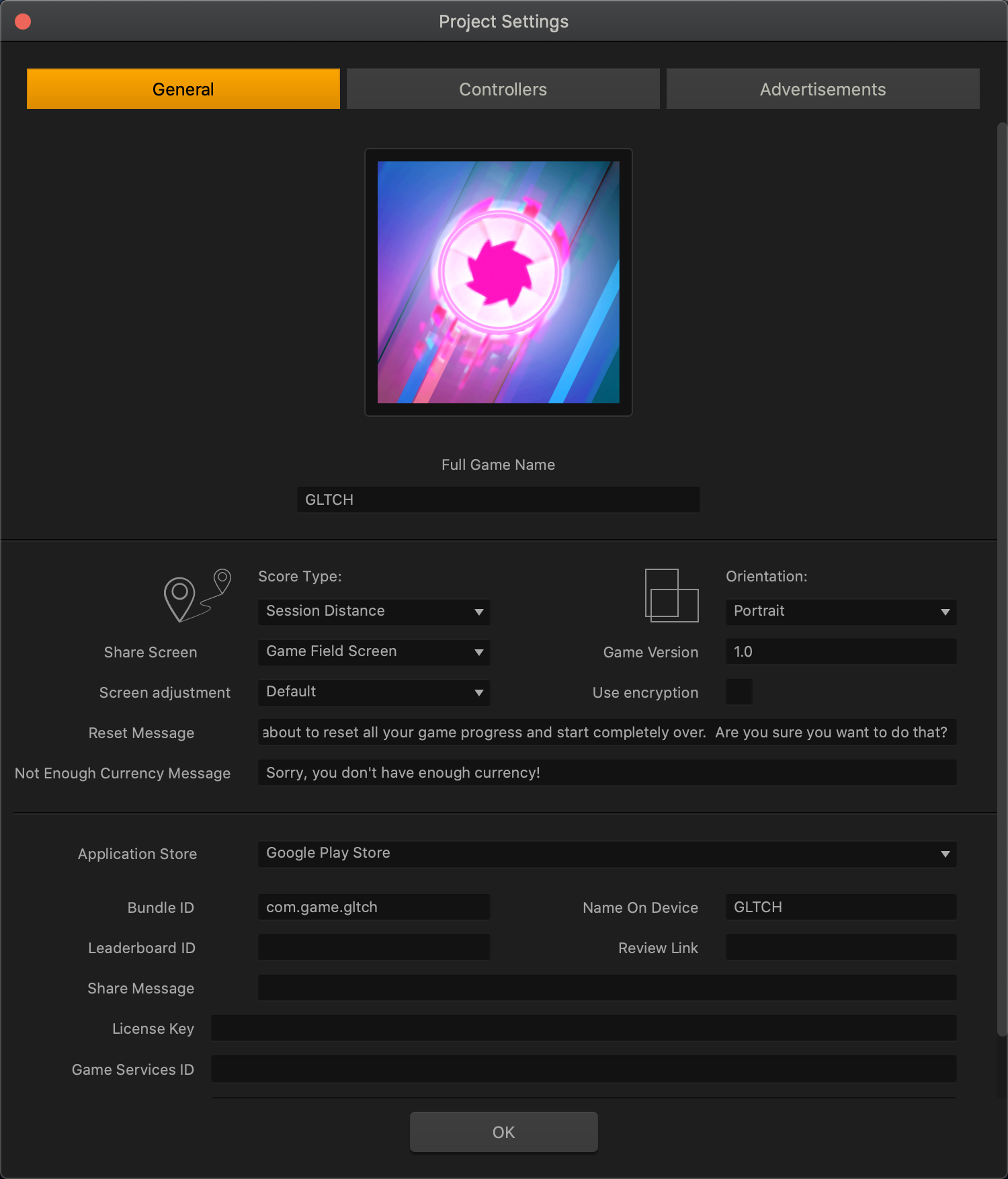
Task: Click the empty Leaderboard ID field
Action: click(x=374, y=947)
